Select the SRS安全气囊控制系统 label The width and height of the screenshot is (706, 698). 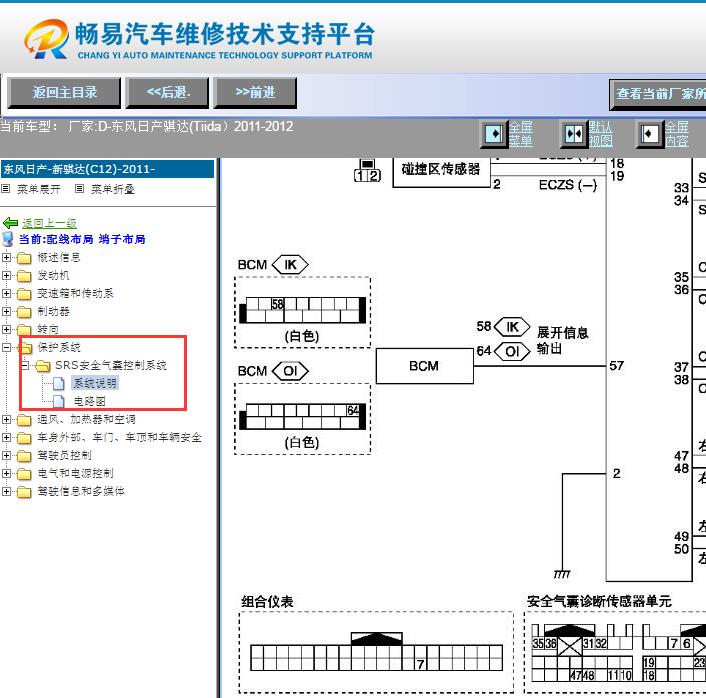(x=111, y=365)
